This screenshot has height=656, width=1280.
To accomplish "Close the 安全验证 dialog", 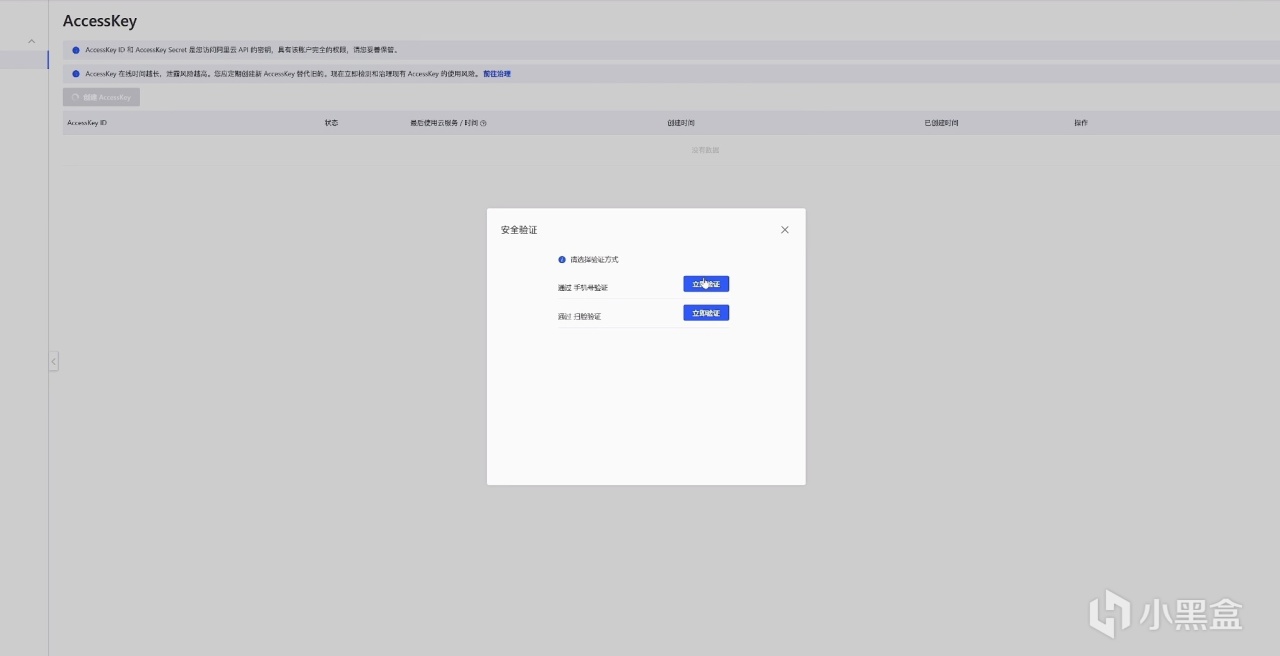I will [785, 230].
